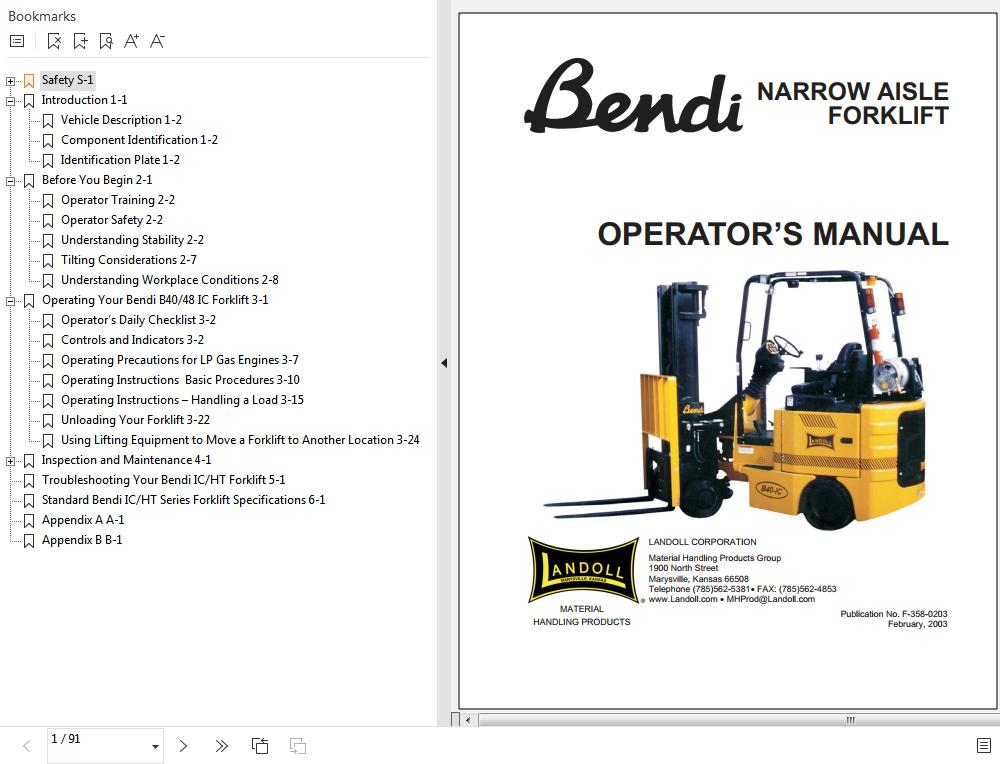1000x764 pixels.
Task: Click the forklift photo on the cover
Action: (x=735, y=399)
